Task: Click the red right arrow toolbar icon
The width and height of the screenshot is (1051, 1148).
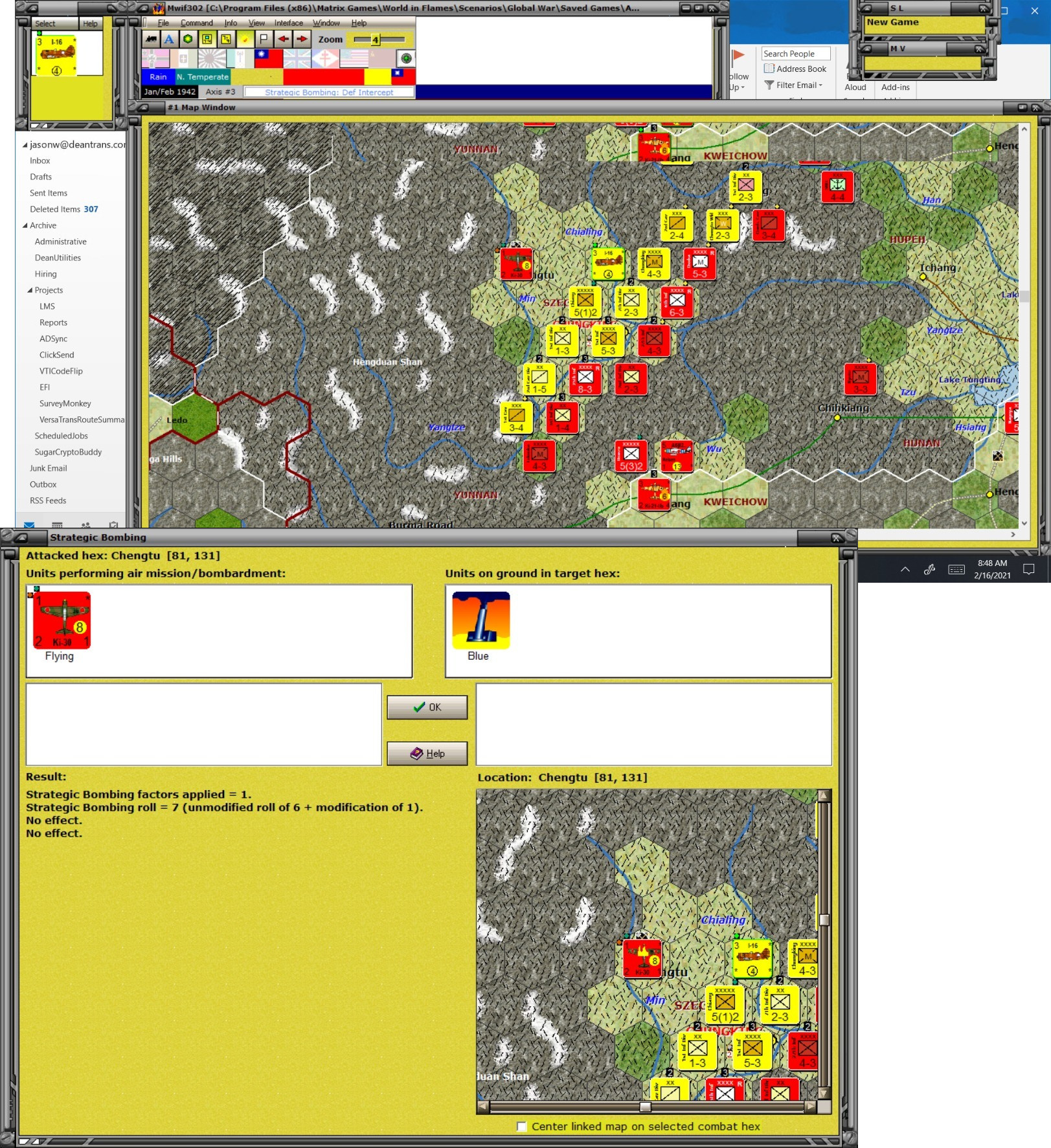Action: point(302,39)
